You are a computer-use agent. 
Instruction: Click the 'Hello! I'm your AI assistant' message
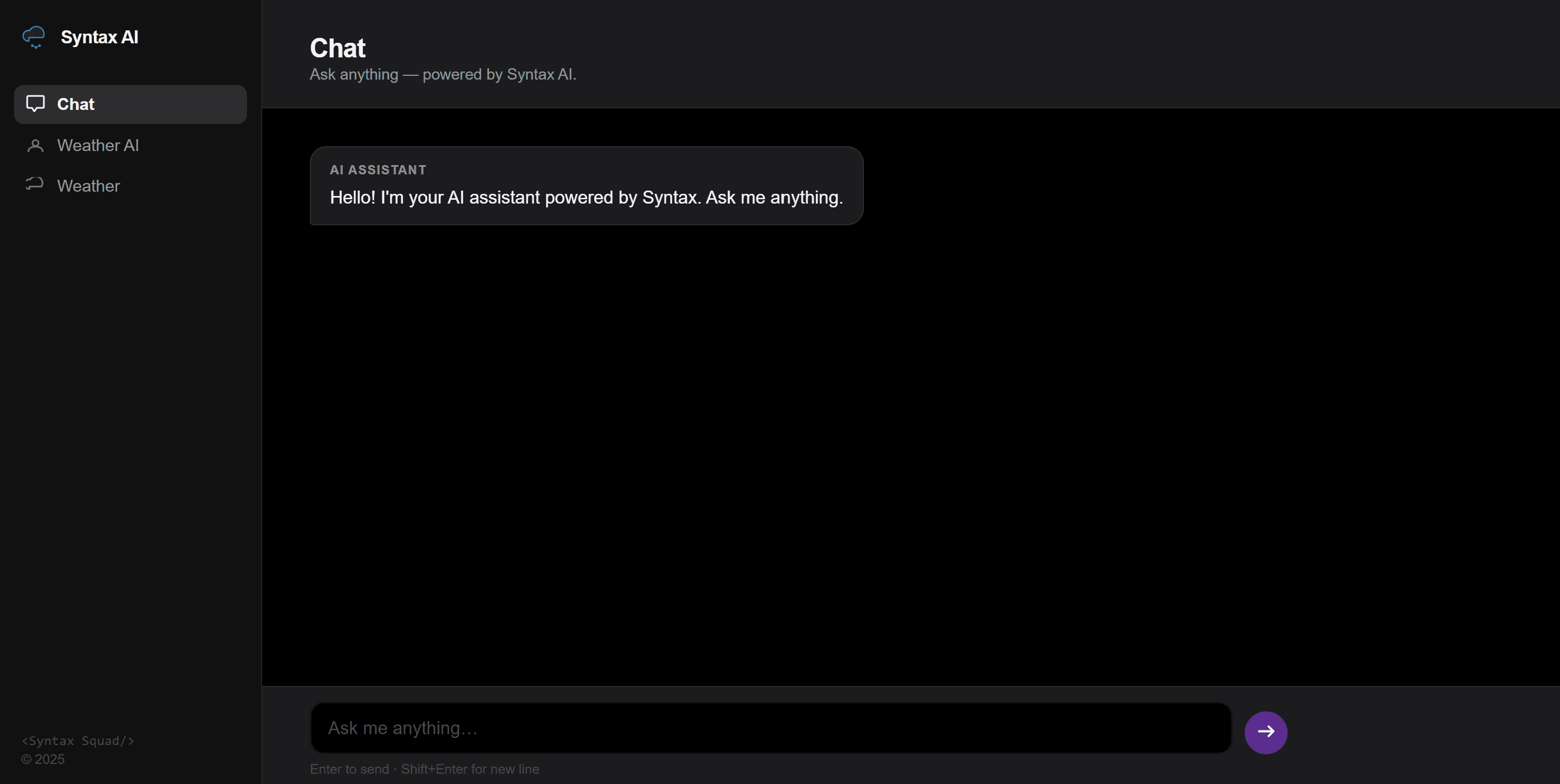click(586, 198)
